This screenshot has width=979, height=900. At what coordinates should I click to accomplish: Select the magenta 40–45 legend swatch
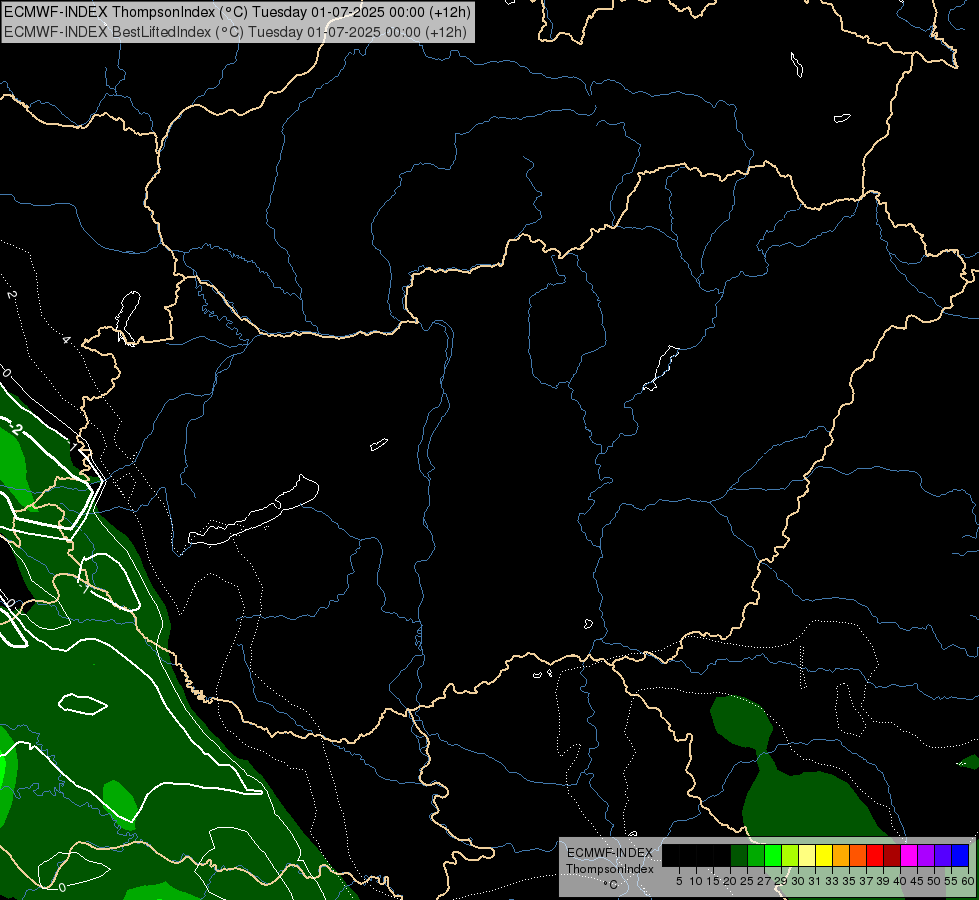click(909, 856)
